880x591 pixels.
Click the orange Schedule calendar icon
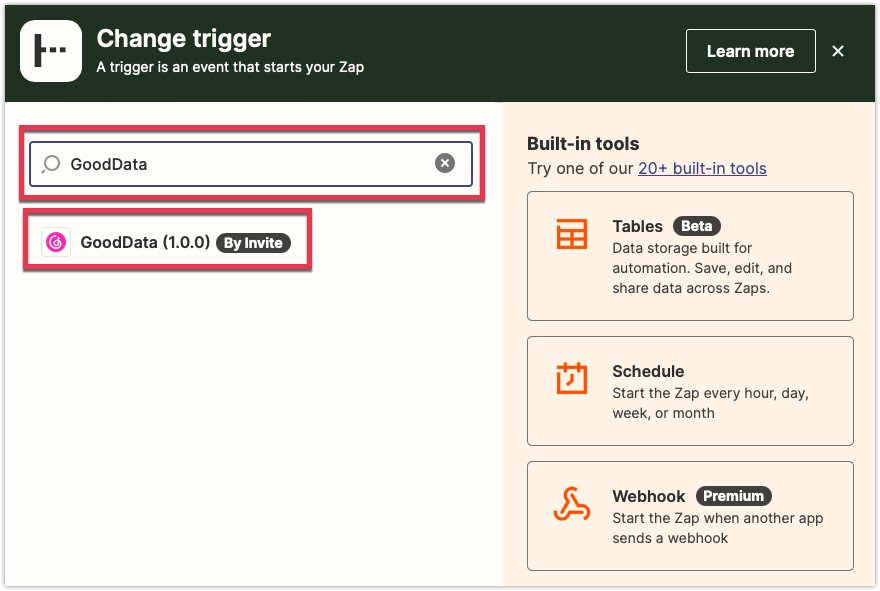[571, 378]
